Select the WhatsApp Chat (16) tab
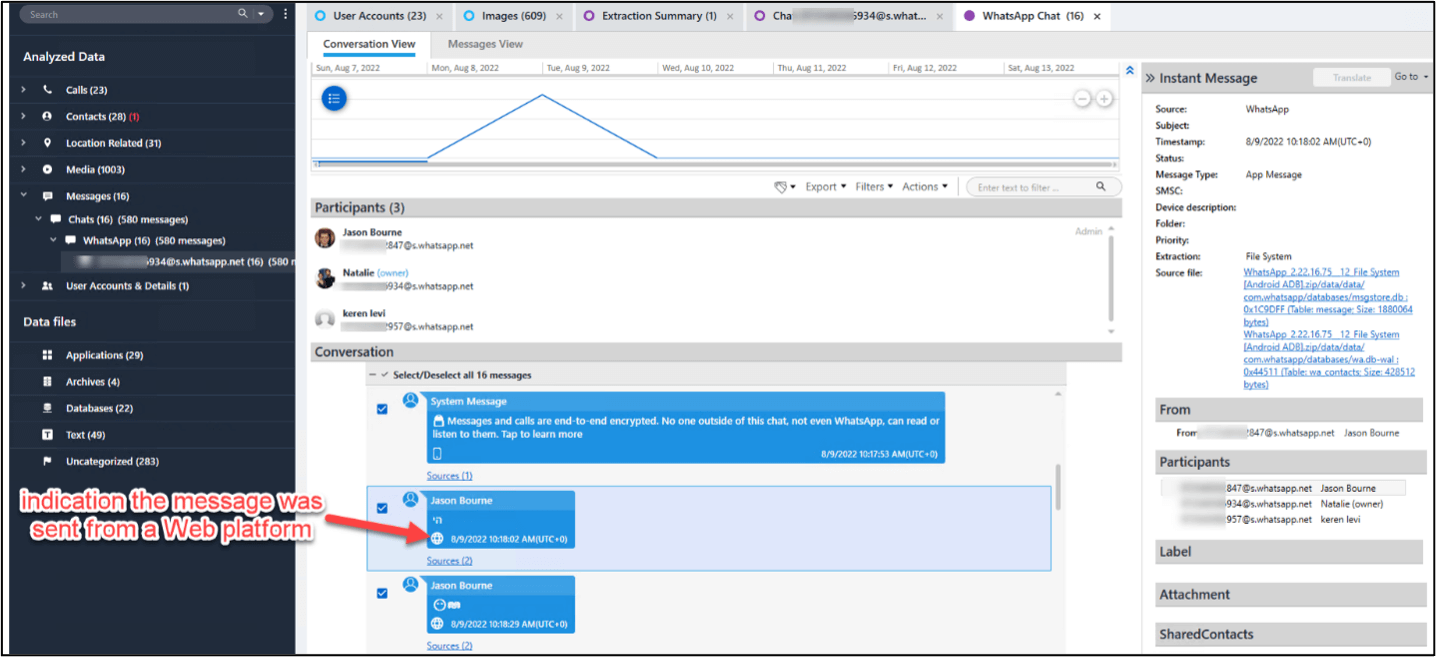This screenshot has height=660, width=1439. tap(1032, 16)
